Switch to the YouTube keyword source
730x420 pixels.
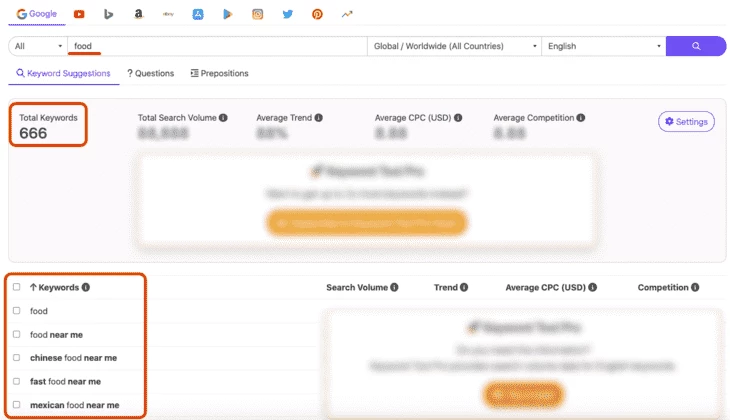click(79, 14)
